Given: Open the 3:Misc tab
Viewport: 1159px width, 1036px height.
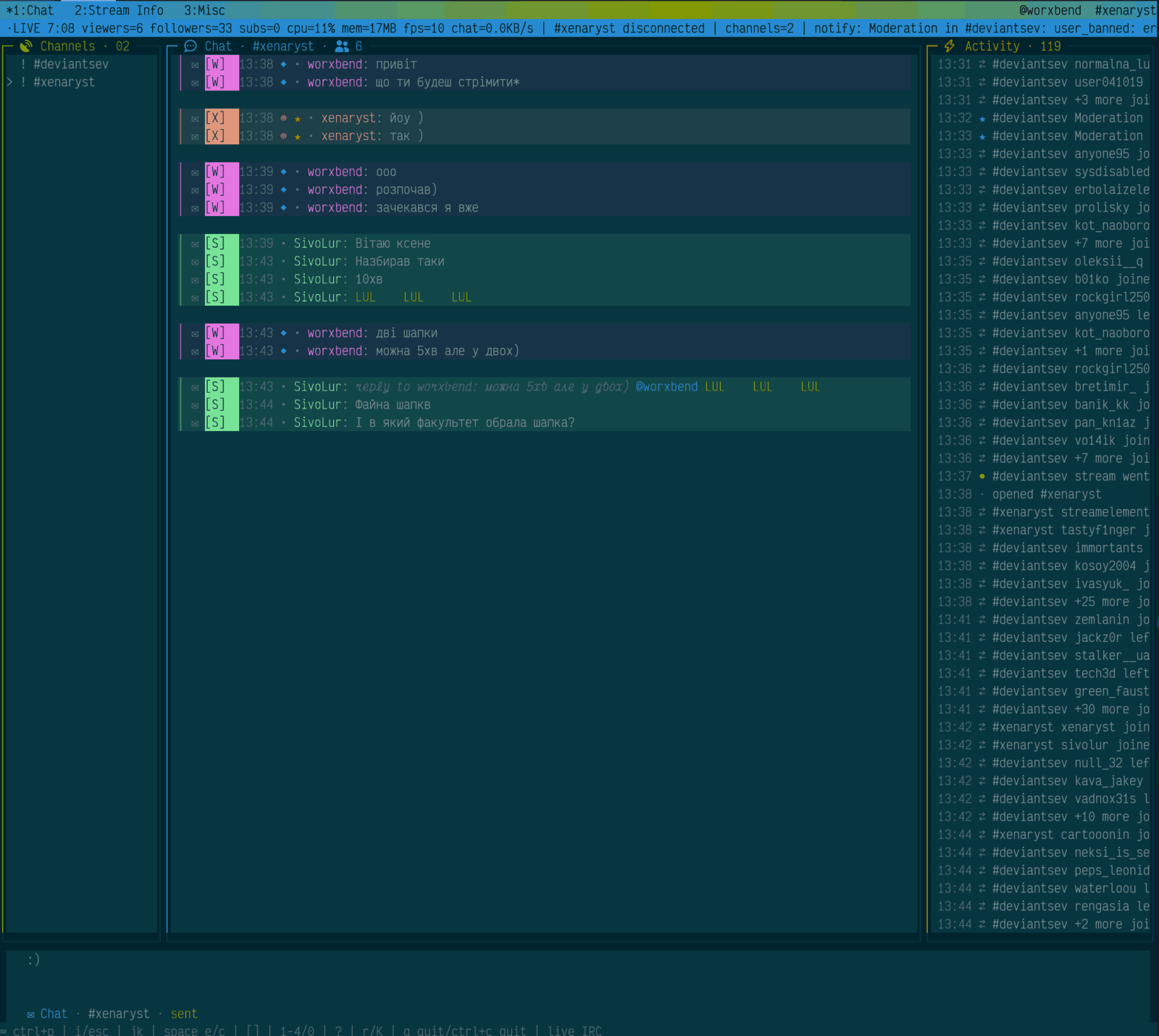Looking at the screenshot, I should coord(204,10).
